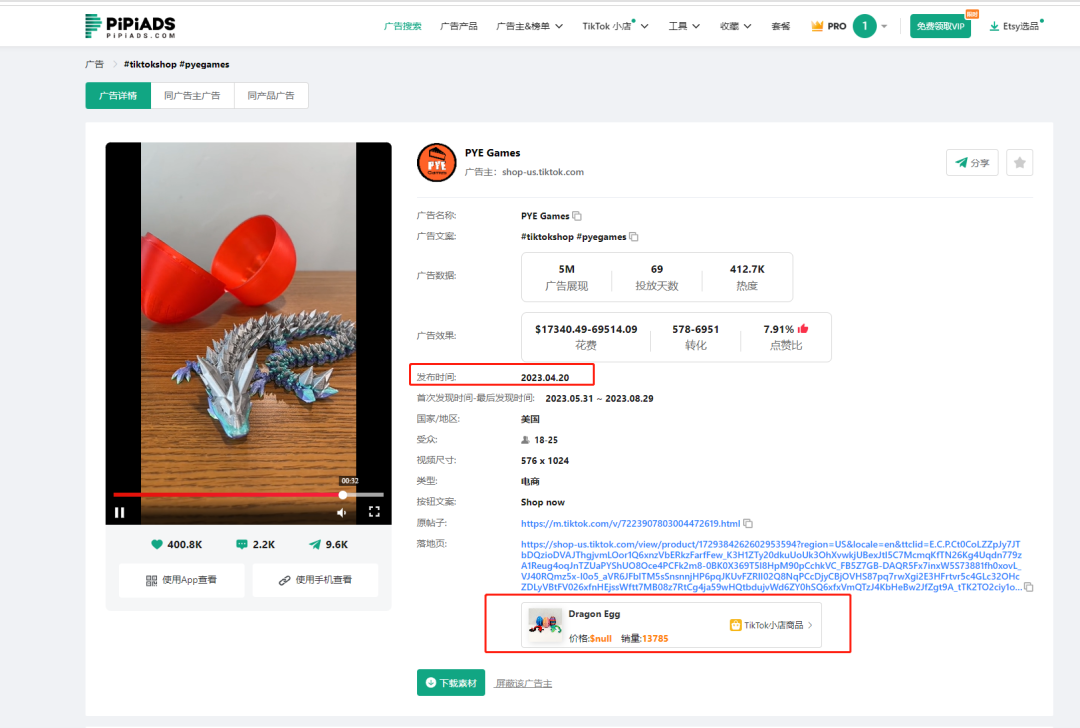Copy the landing page URL
This screenshot has width=1080, height=728.
click(x=1028, y=587)
